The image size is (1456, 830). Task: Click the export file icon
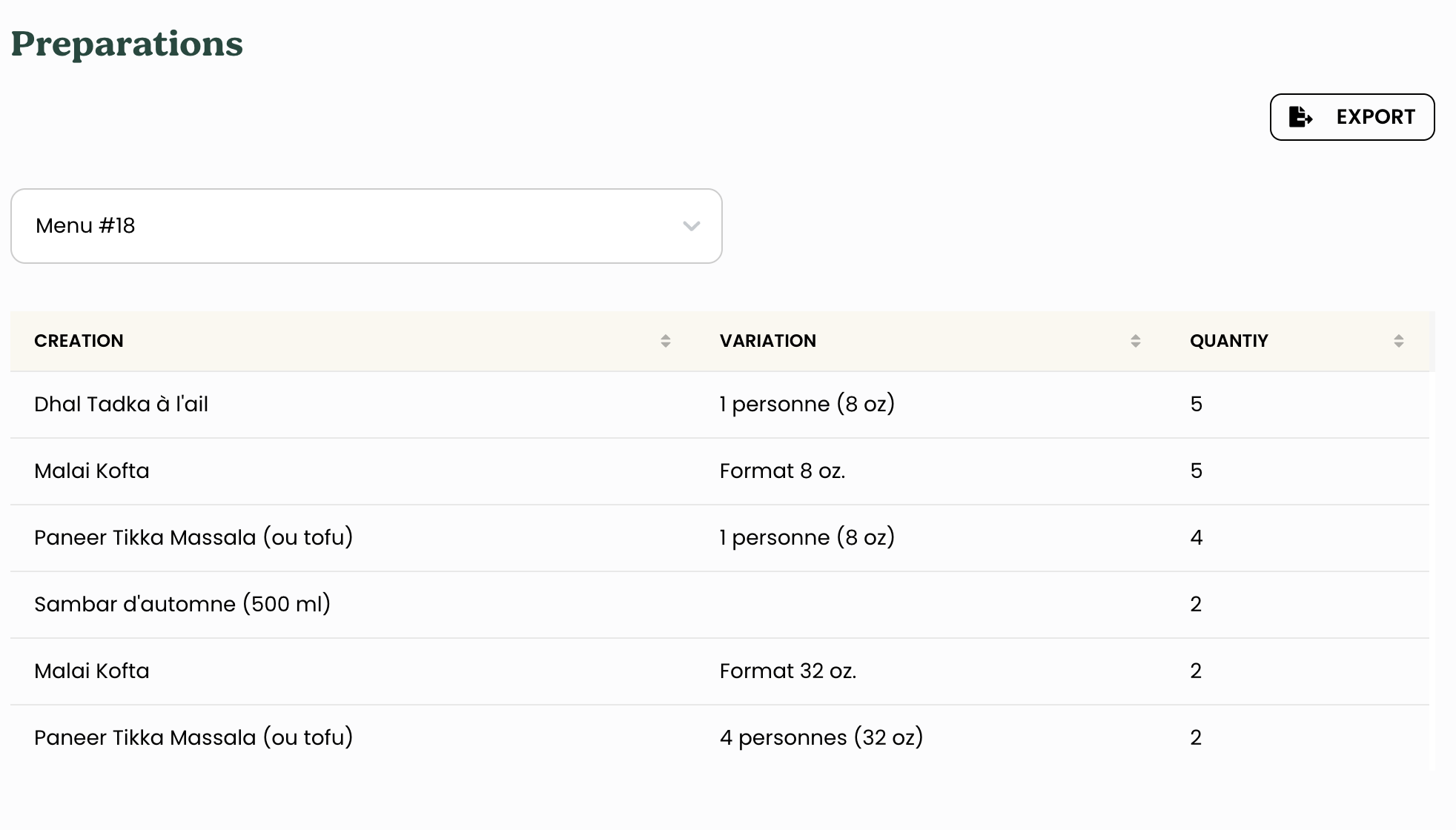[1300, 117]
